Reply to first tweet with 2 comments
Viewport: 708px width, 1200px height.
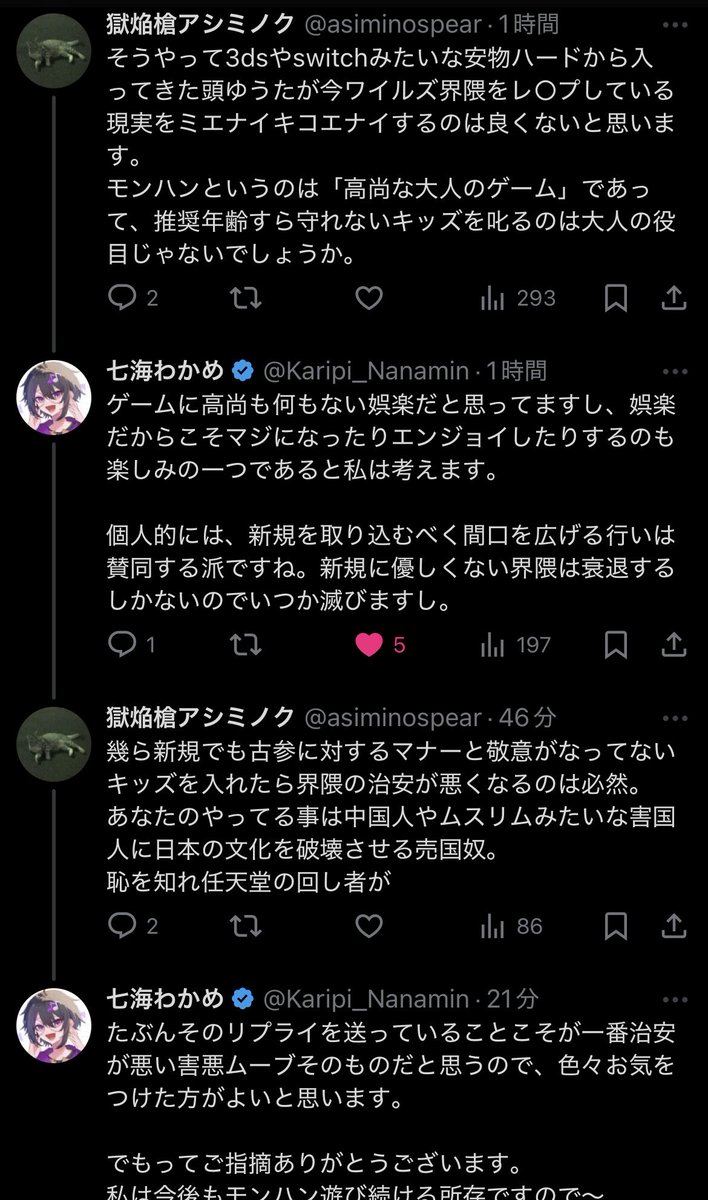[x=122, y=298]
